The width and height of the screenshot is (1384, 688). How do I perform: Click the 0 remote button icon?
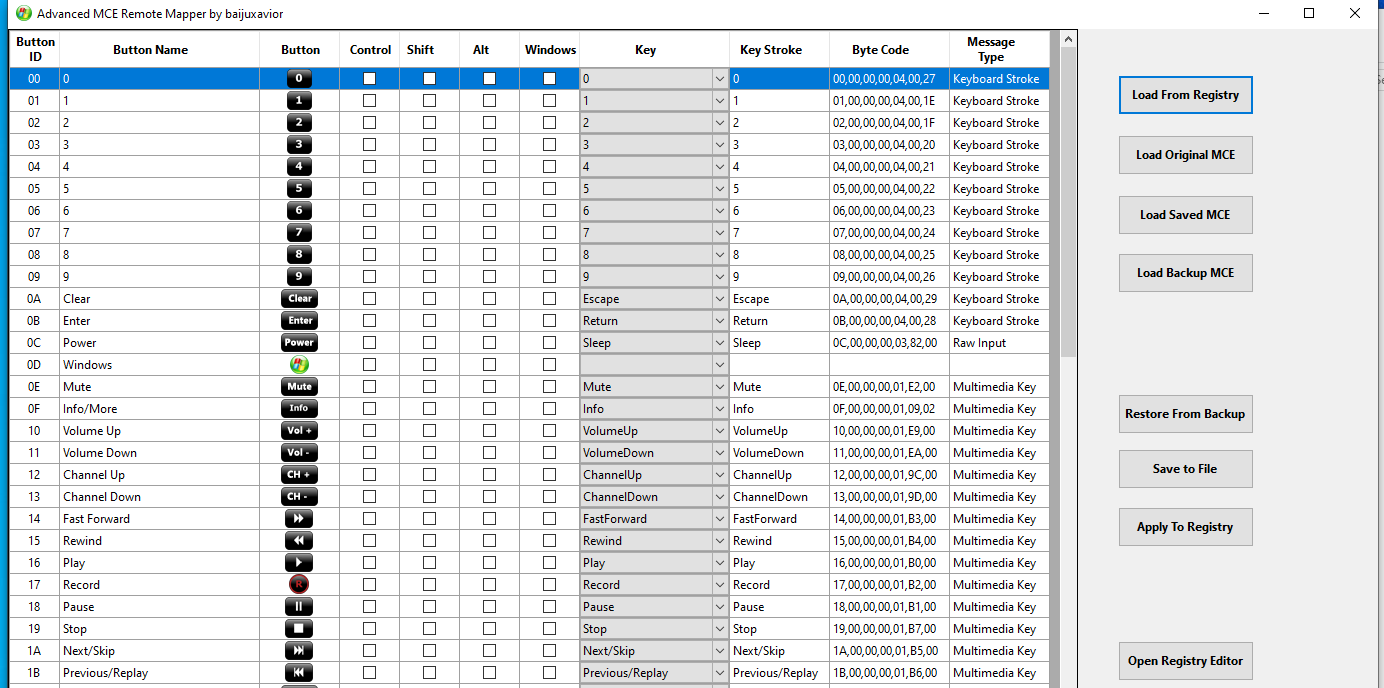point(300,78)
